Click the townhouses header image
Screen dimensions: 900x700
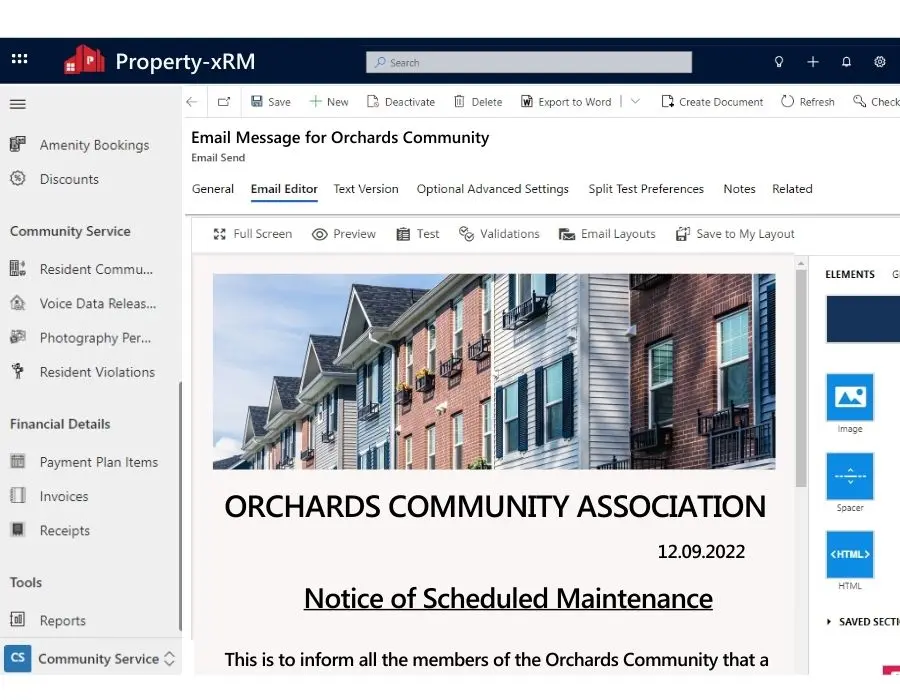pos(494,371)
